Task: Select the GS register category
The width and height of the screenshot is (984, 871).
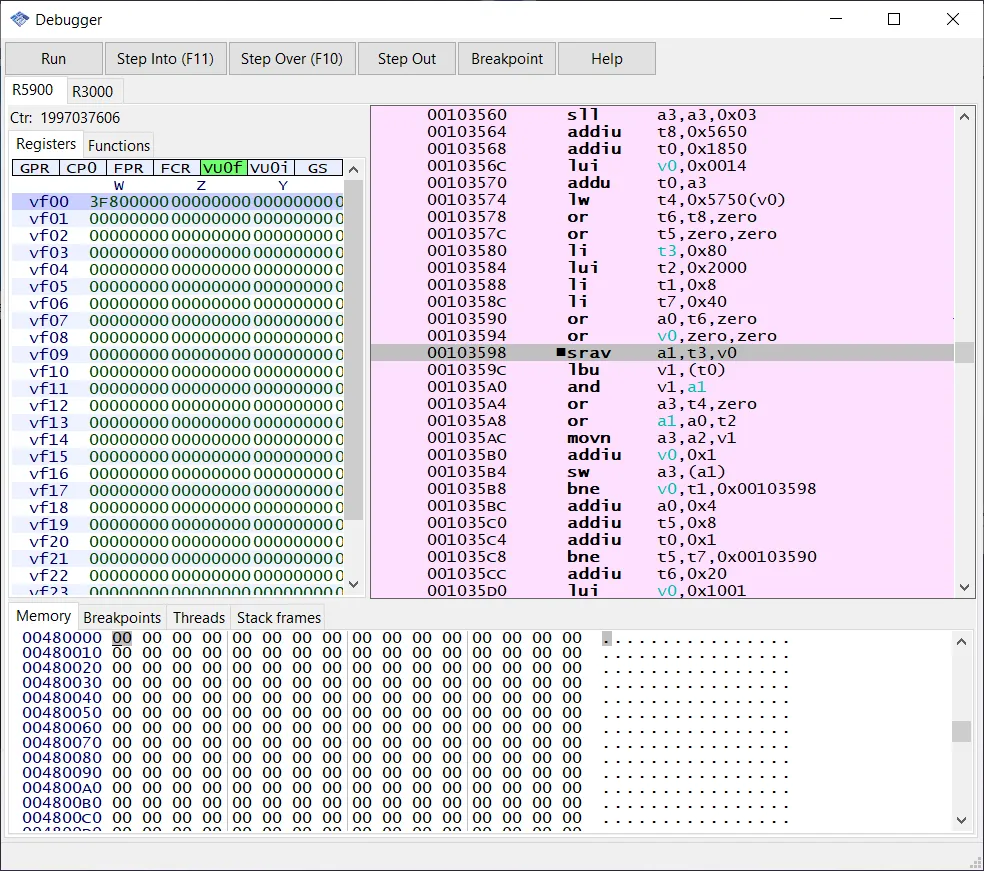Action: tap(317, 168)
